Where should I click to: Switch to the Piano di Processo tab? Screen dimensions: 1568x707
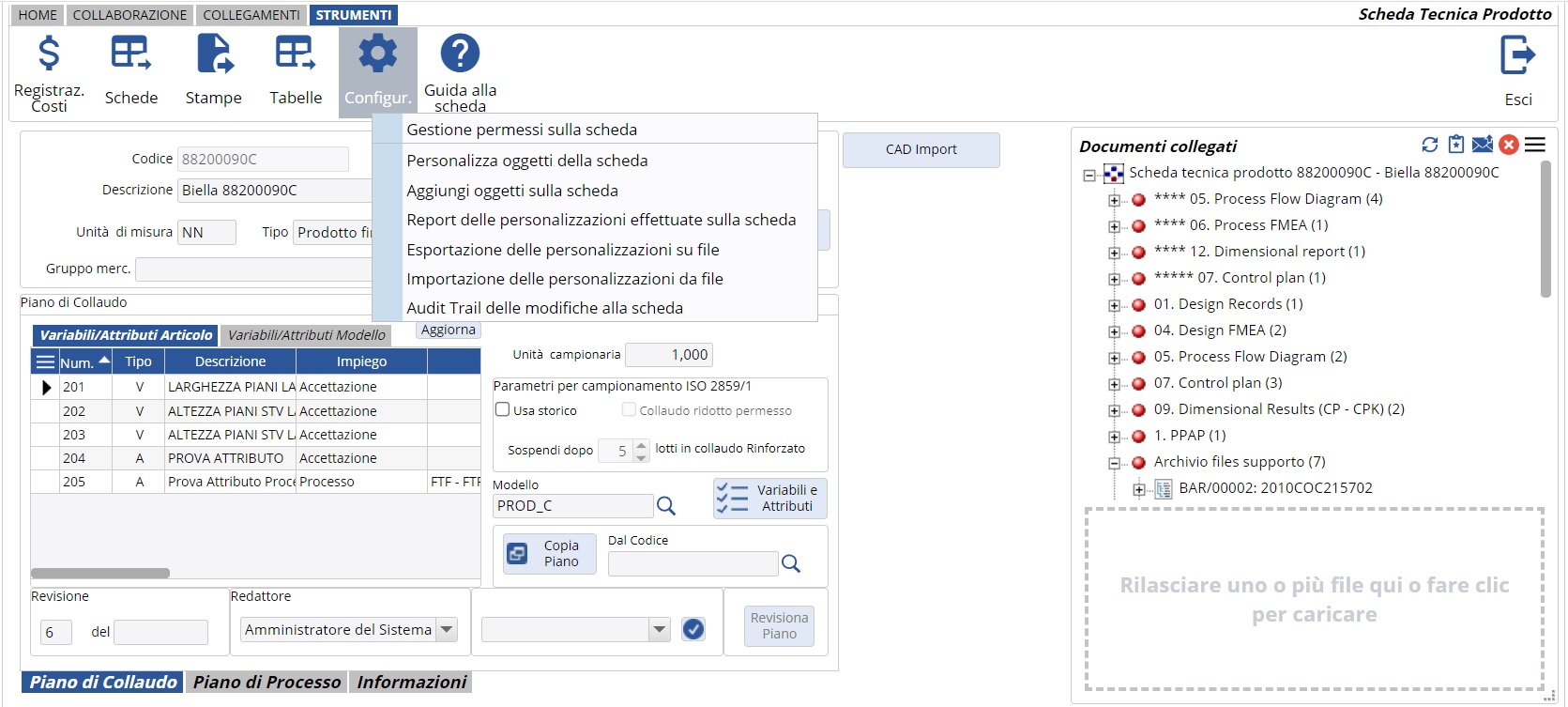tap(266, 683)
